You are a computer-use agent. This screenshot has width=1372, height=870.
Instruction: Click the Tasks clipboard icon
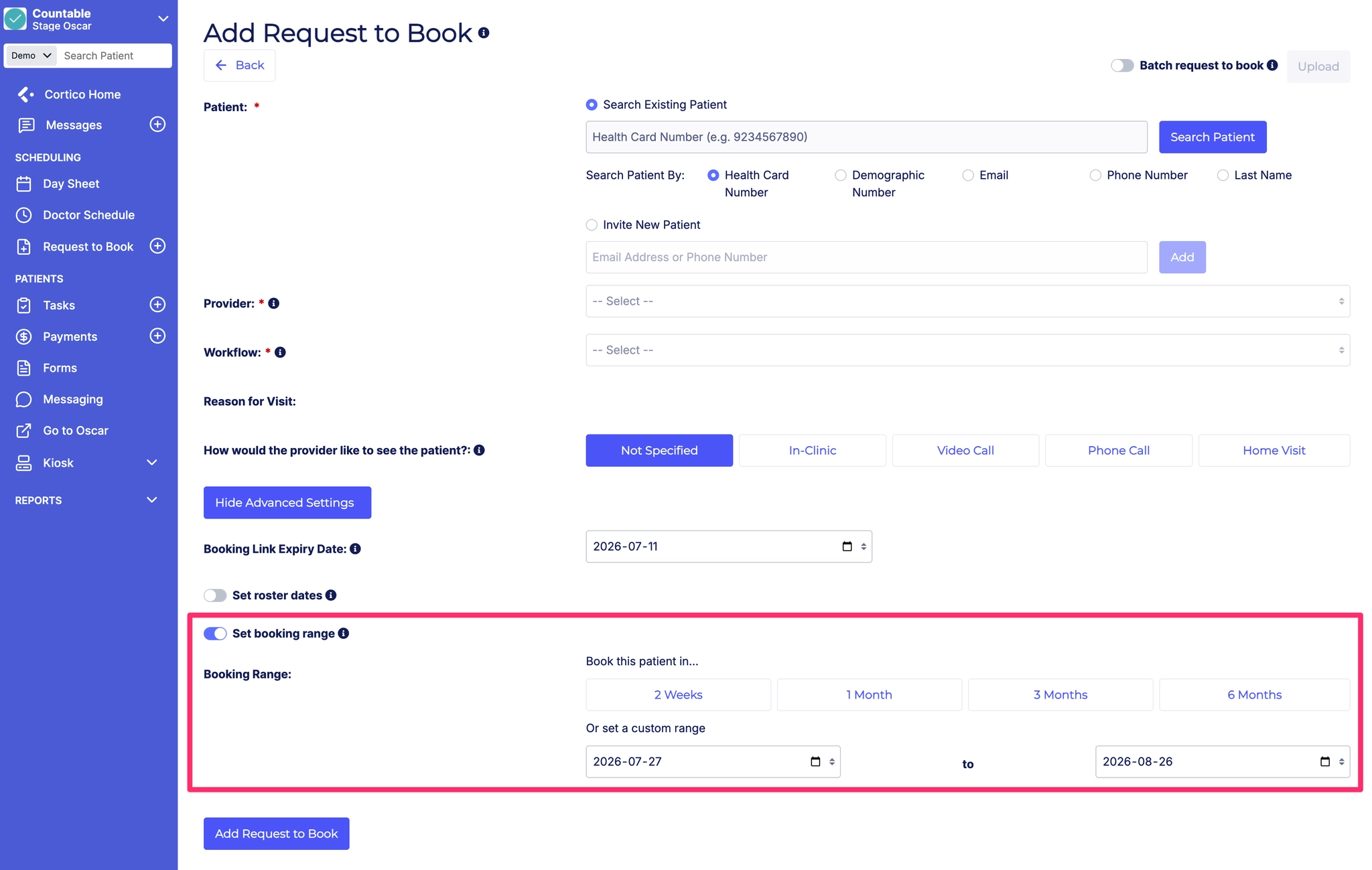click(24, 305)
